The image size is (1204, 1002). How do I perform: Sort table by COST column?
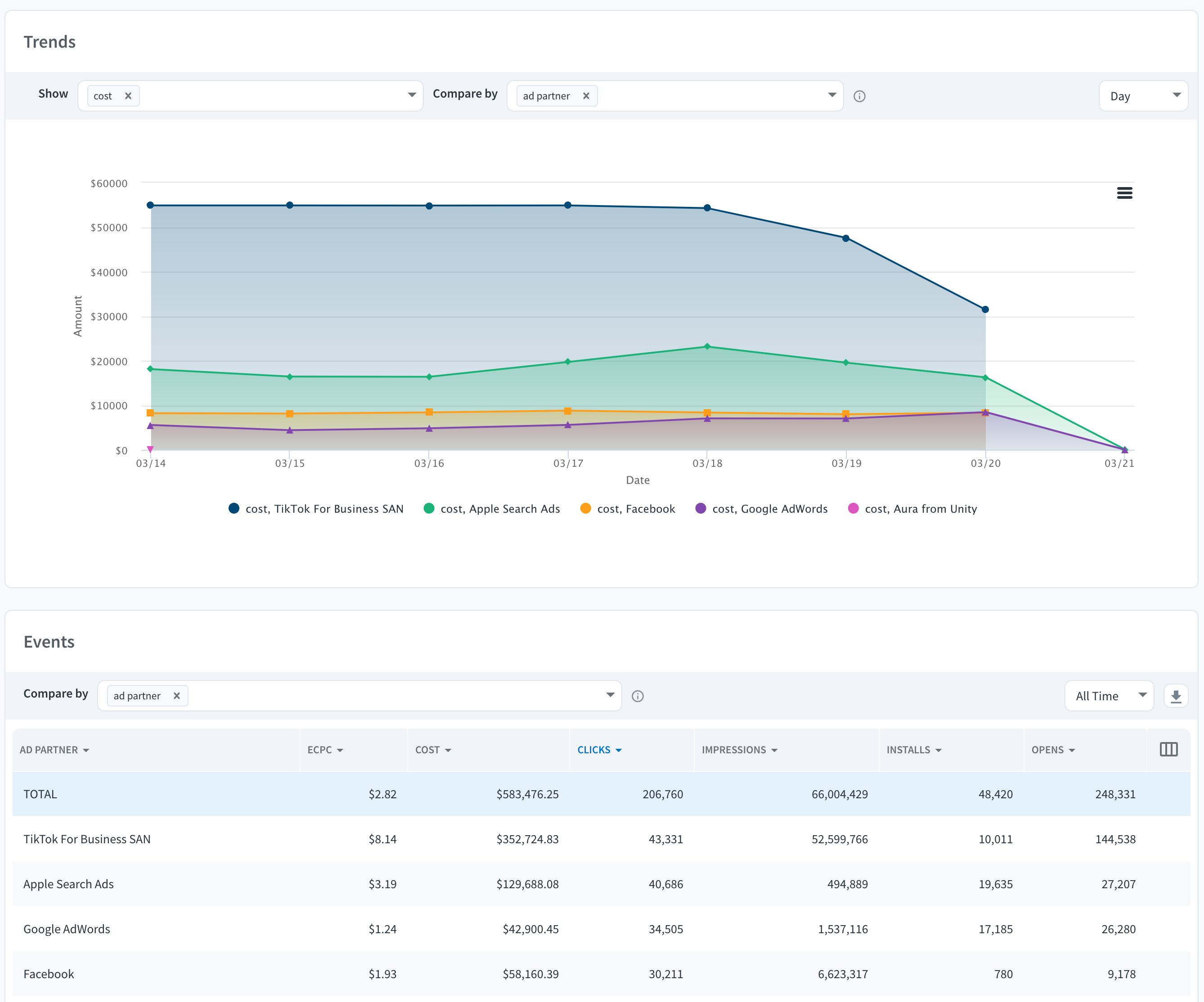pyautogui.click(x=433, y=750)
